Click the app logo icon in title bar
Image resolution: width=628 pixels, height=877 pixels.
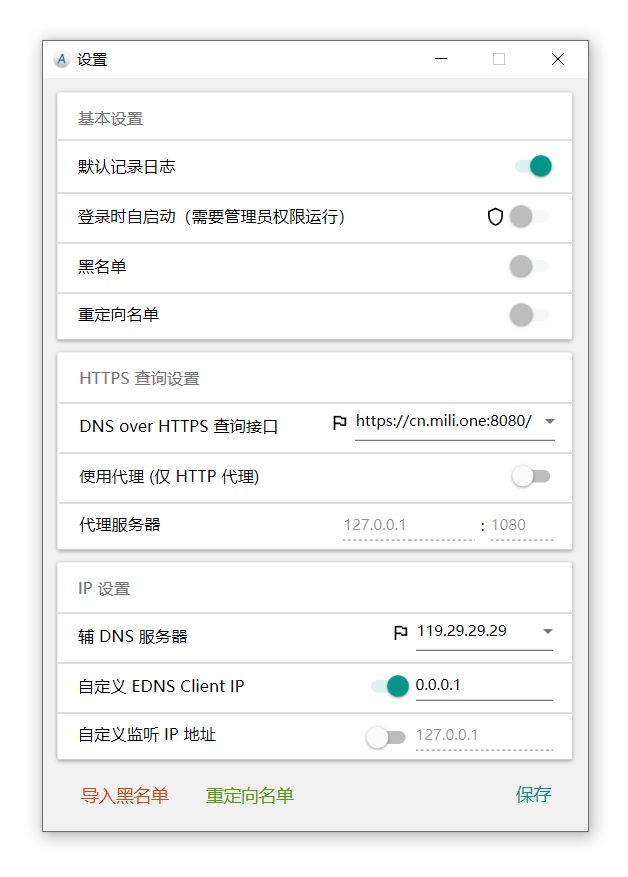click(x=61, y=60)
